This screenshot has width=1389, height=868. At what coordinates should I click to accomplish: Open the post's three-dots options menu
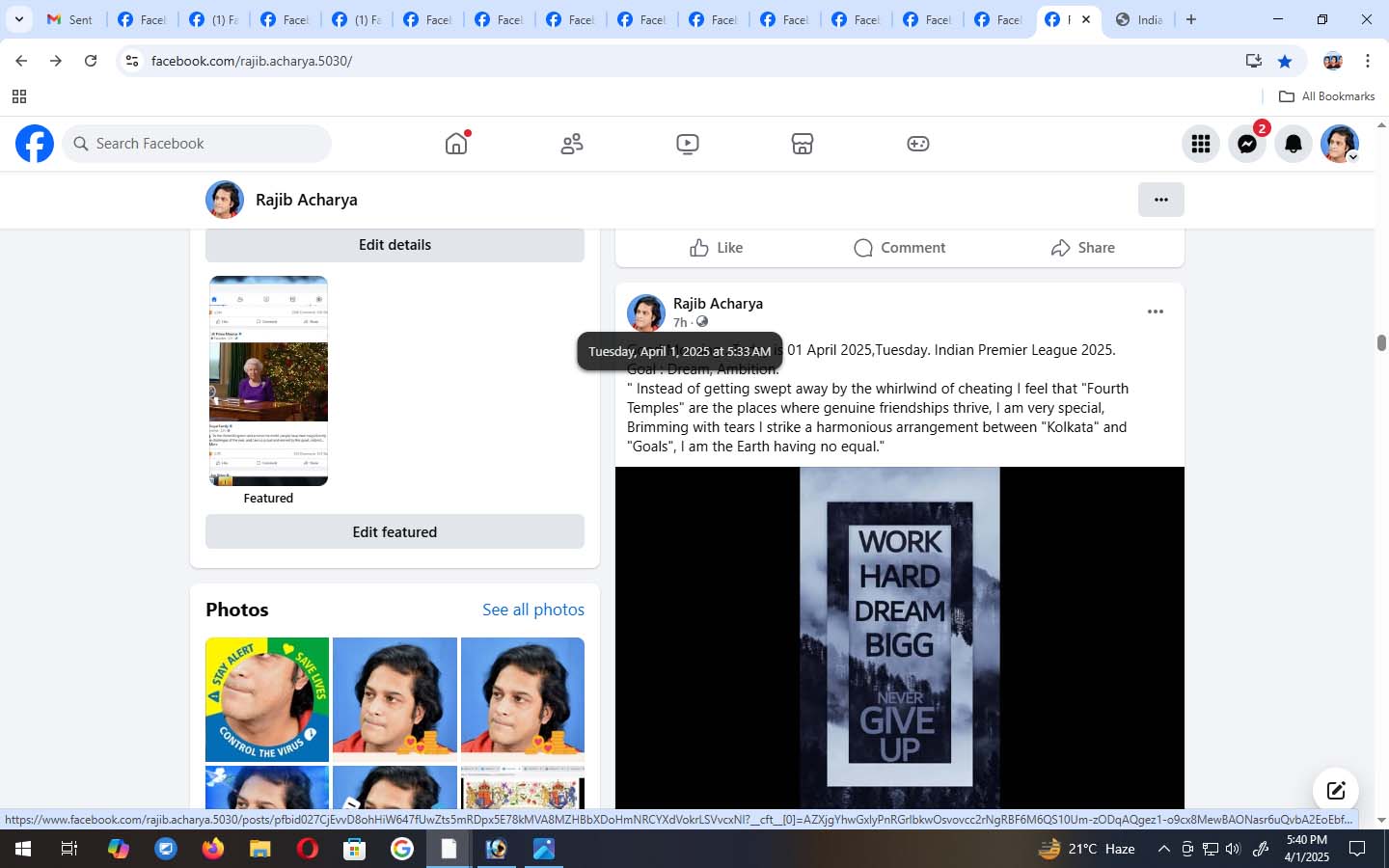click(1156, 312)
